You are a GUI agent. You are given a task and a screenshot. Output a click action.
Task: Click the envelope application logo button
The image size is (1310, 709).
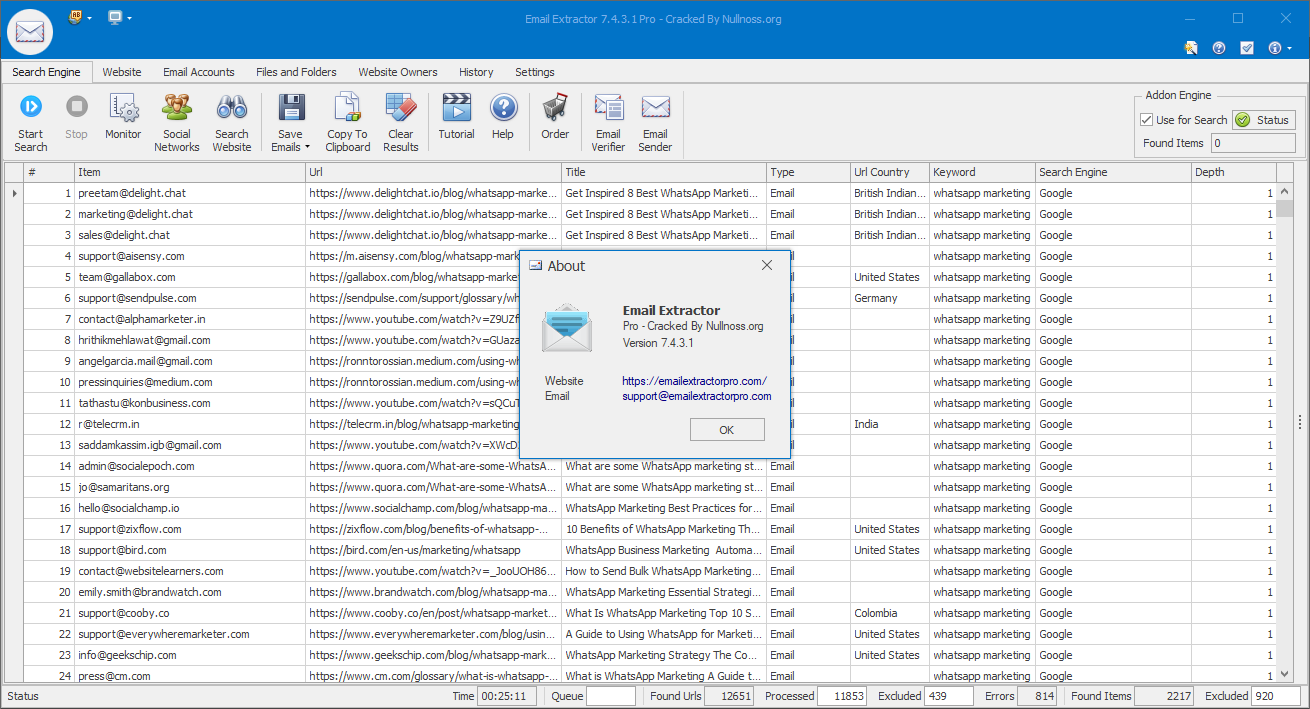[30, 31]
